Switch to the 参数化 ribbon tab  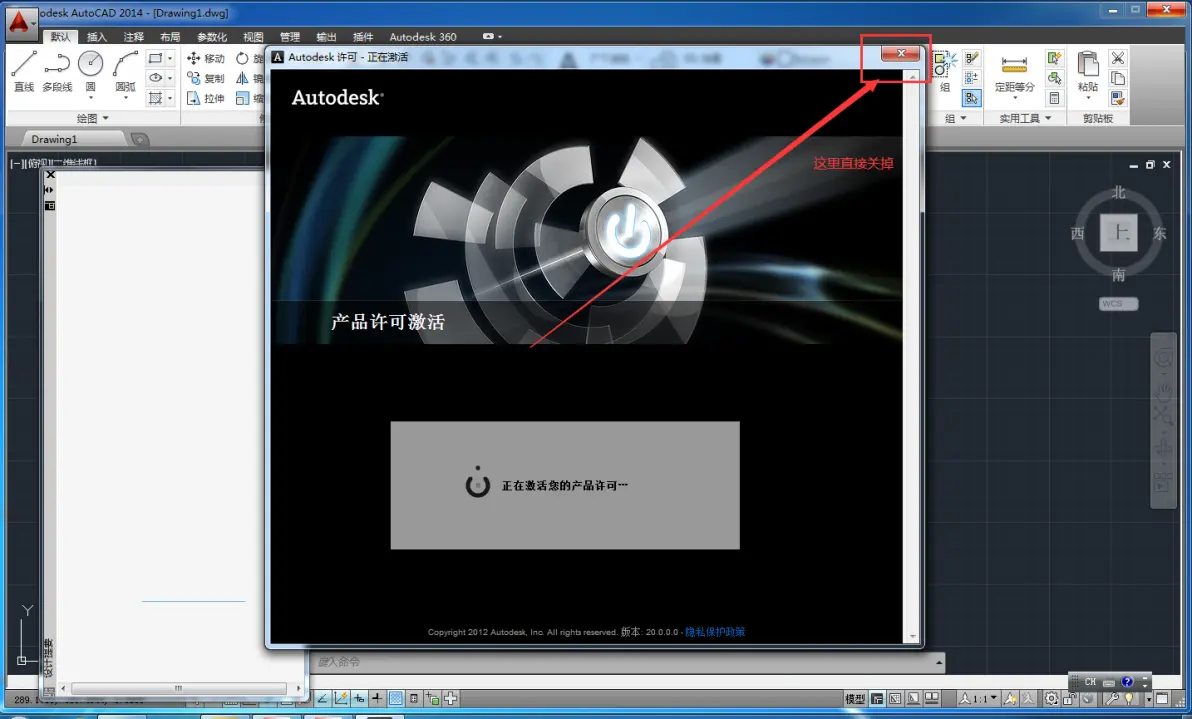(211, 36)
